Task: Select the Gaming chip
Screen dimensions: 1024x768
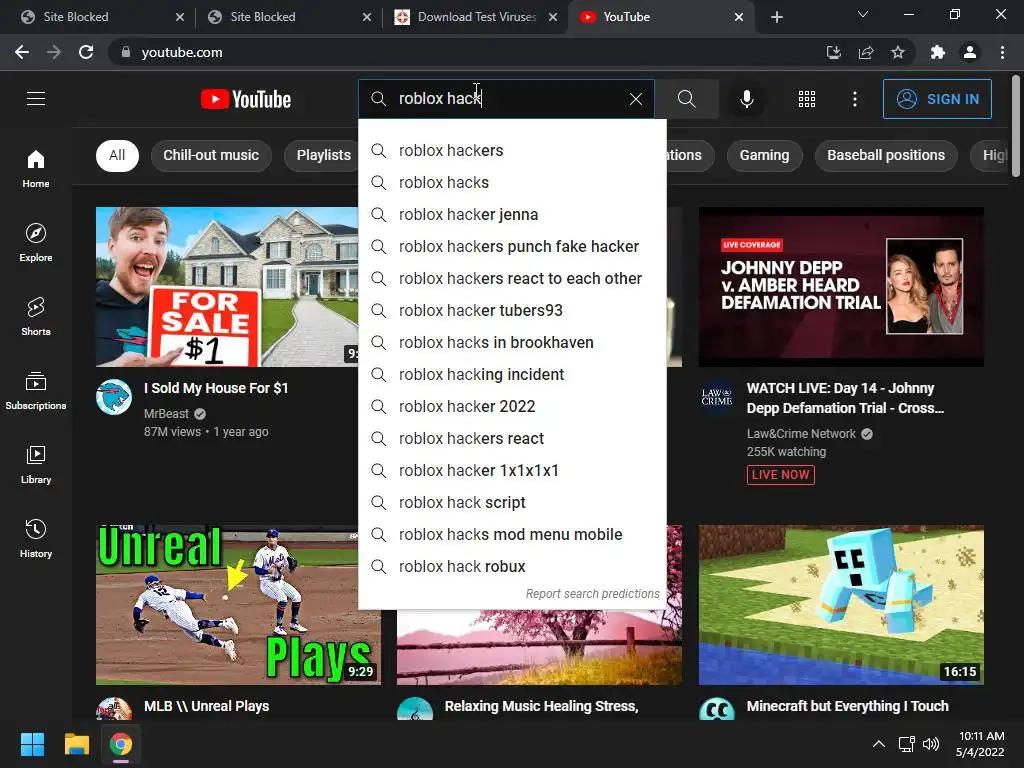Action: 764,155
